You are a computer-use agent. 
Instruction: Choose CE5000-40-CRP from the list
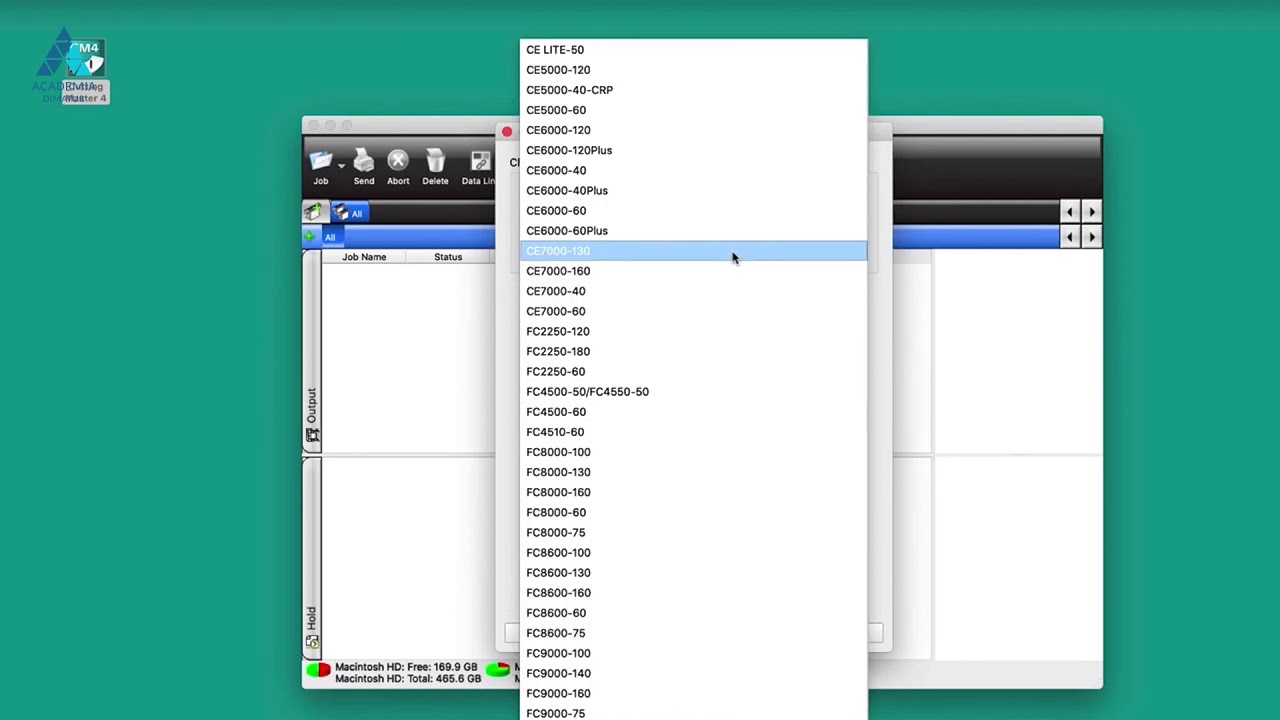694,90
